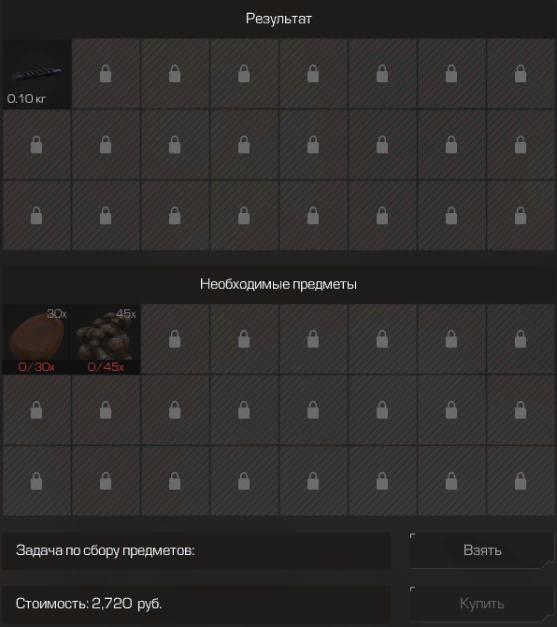Click bottom-right locked slot in Необходимые предметы grid
This screenshot has width=557, height=627.
(x=521, y=481)
